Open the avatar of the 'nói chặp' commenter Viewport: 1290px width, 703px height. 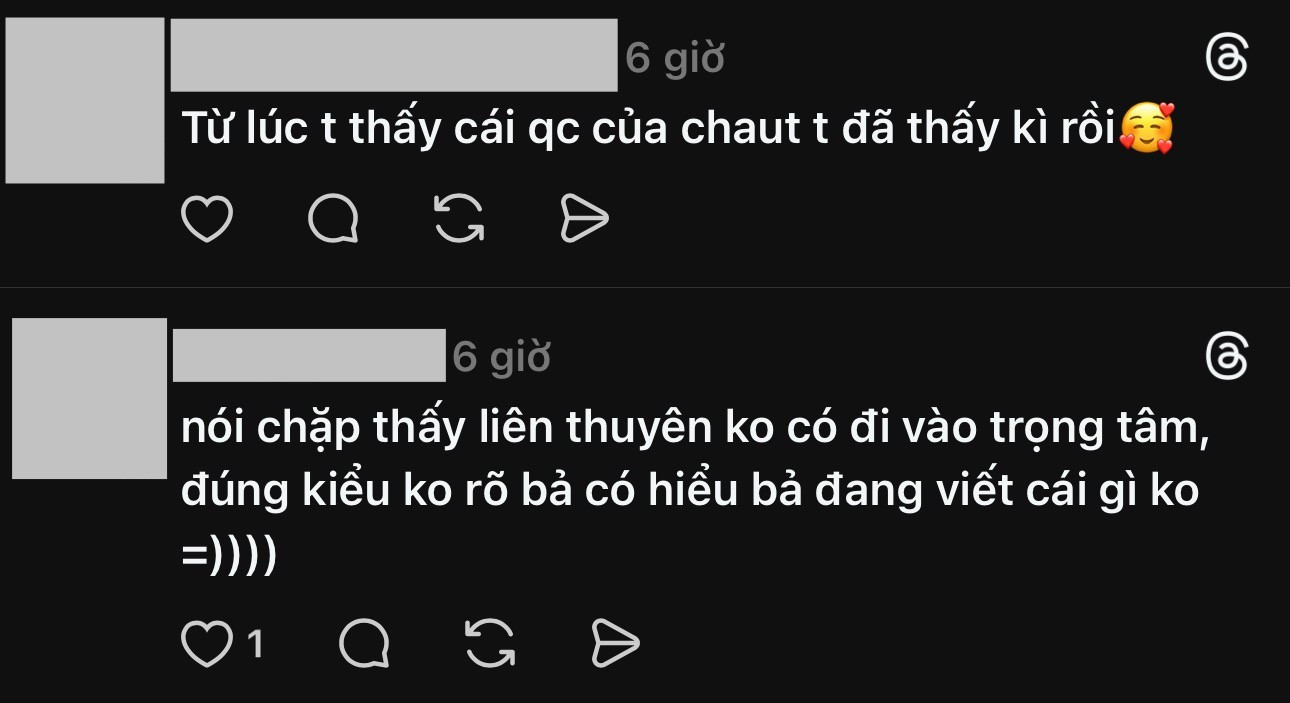90,398
